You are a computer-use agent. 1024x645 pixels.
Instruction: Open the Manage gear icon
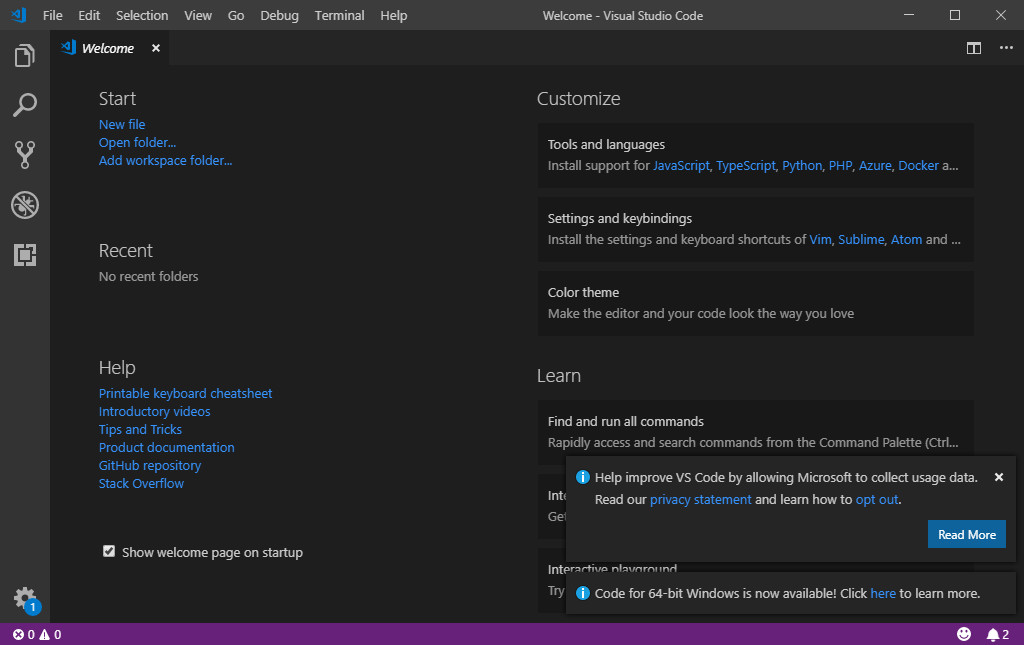26,599
